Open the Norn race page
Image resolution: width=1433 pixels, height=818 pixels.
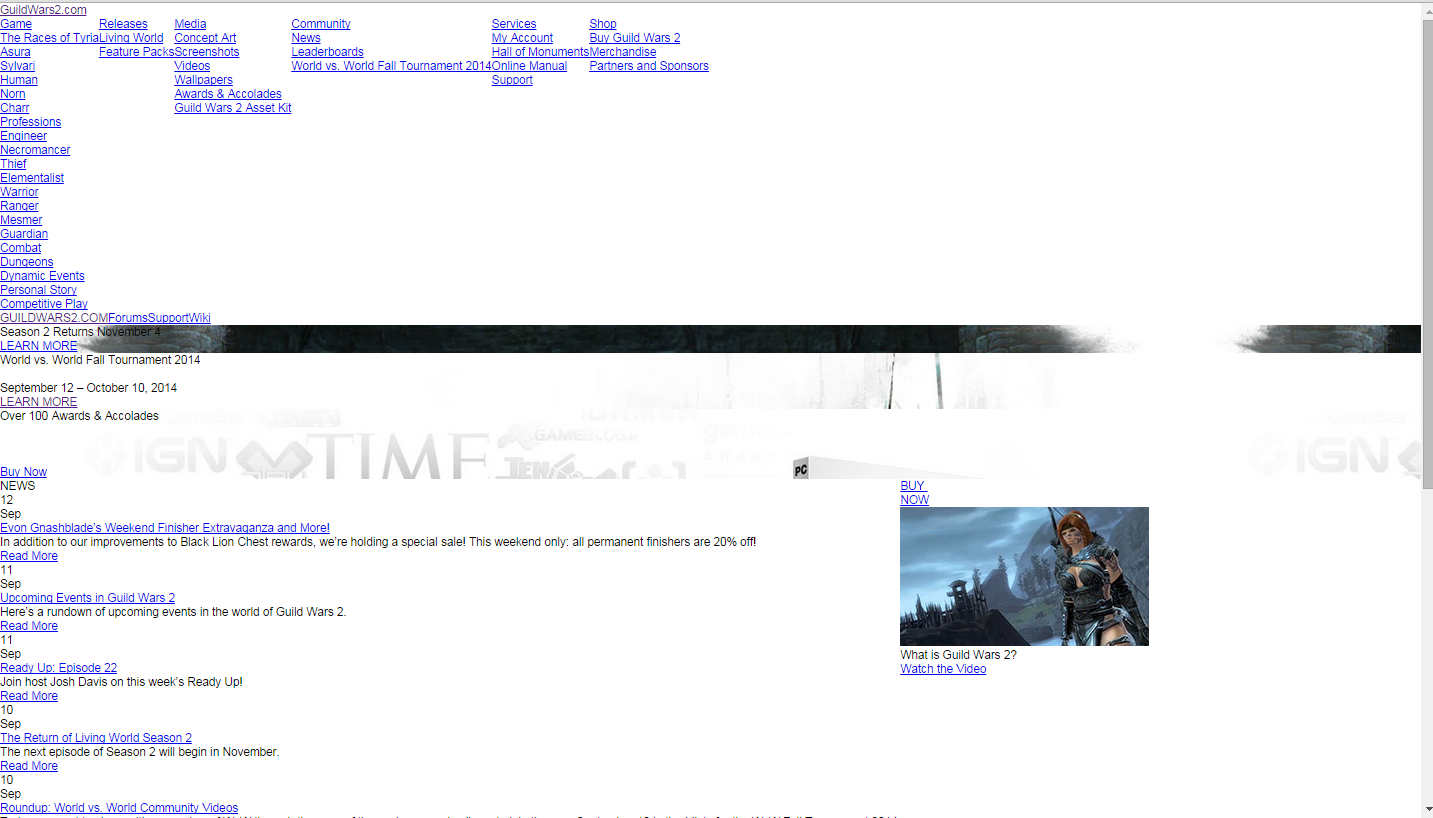[13, 94]
